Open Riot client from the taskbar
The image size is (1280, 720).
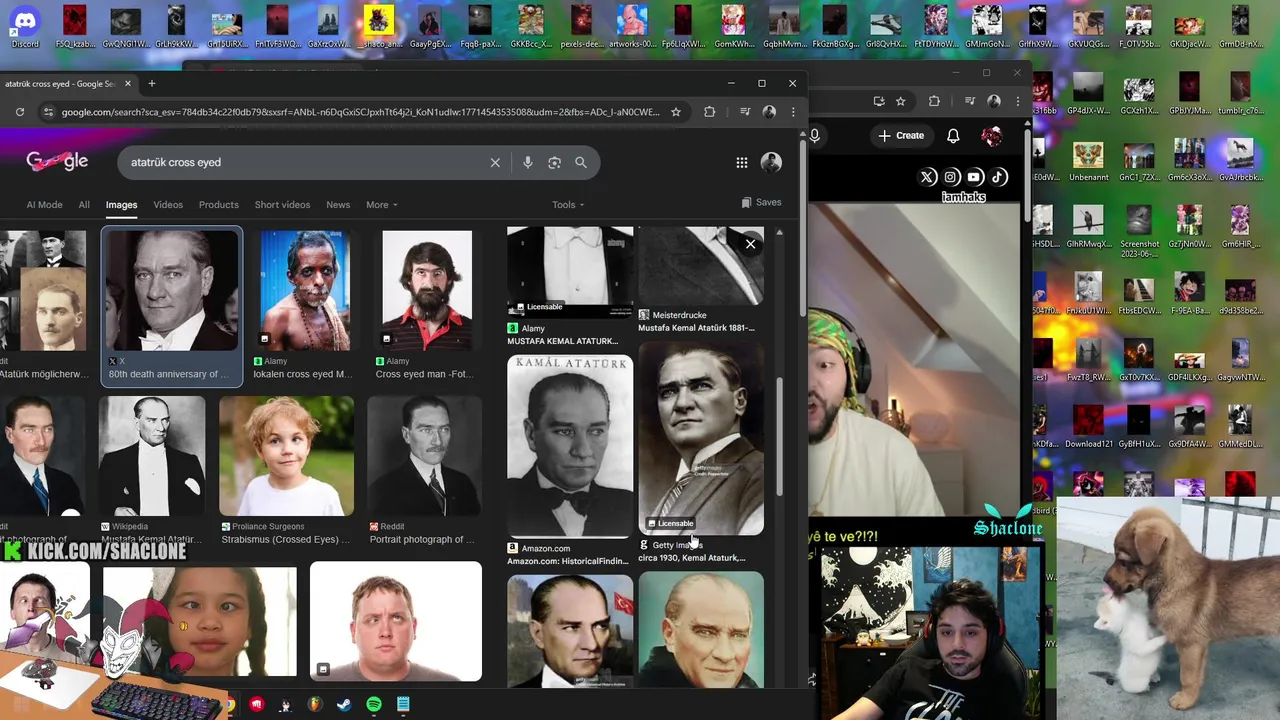point(257,705)
